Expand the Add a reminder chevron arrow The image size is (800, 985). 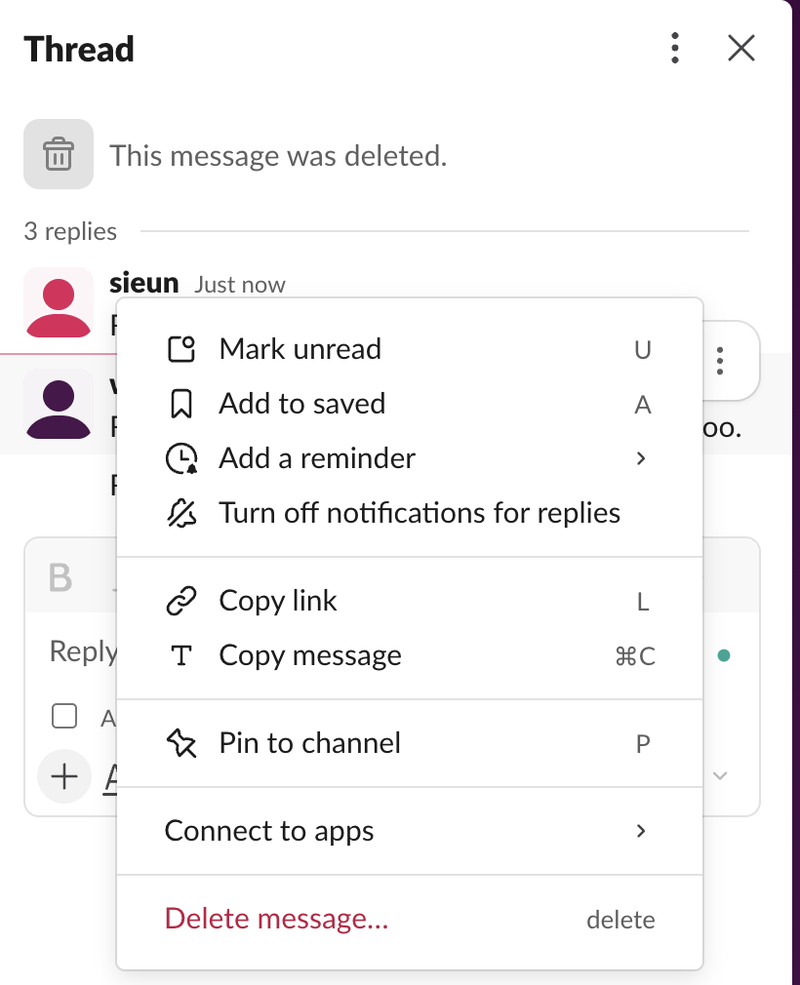(641, 459)
